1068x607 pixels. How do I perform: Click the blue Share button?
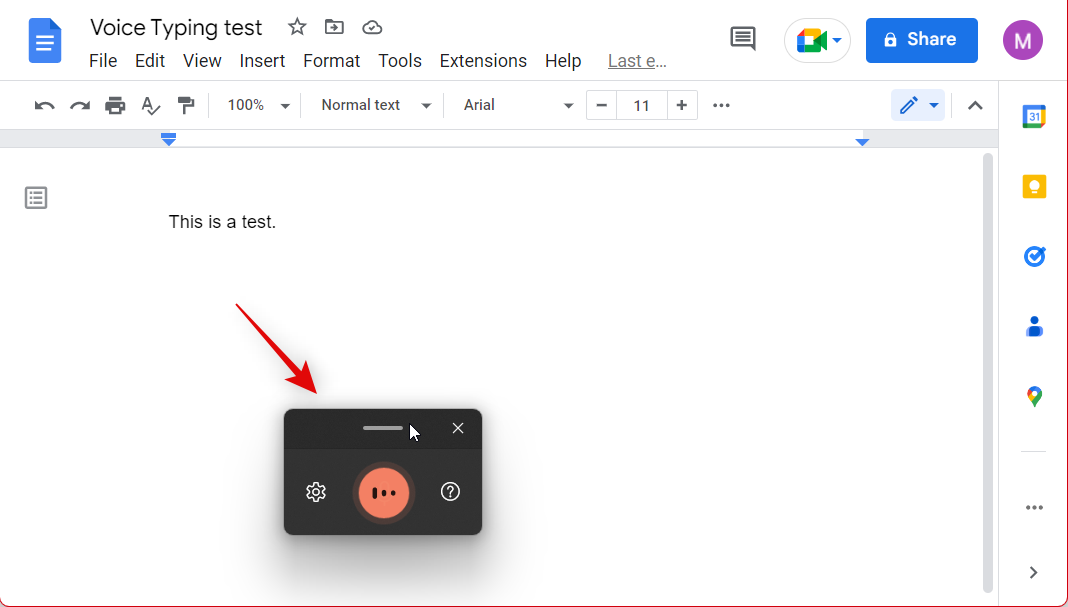pyautogui.click(x=921, y=40)
